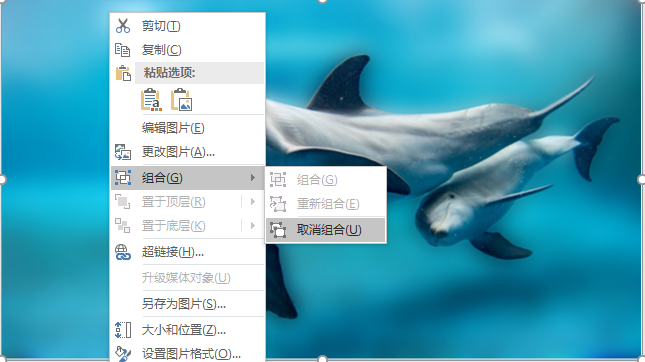645x362 pixels.
Task: Click the Size and Position icon
Action: 123,330
